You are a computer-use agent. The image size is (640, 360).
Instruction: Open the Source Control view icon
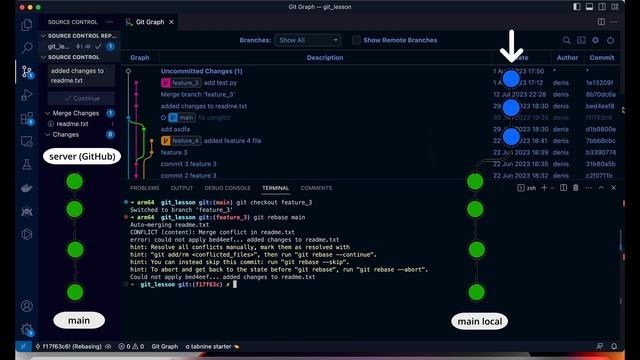point(27,72)
